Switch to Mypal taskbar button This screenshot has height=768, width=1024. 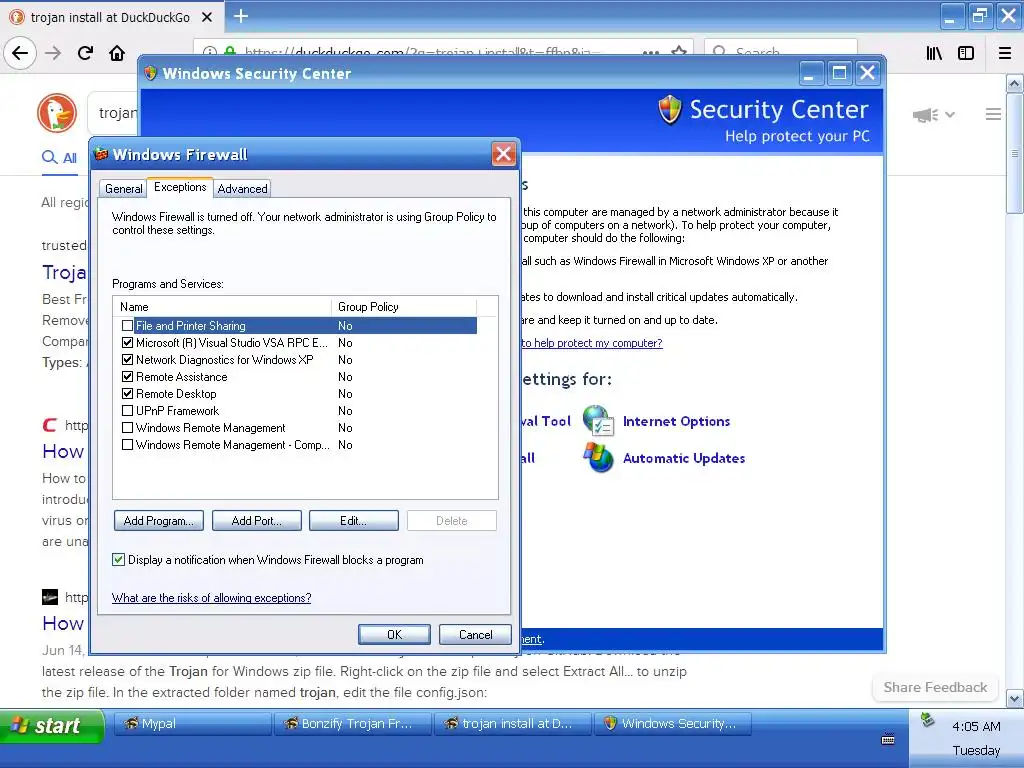pyautogui.click(x=193, y=724)
